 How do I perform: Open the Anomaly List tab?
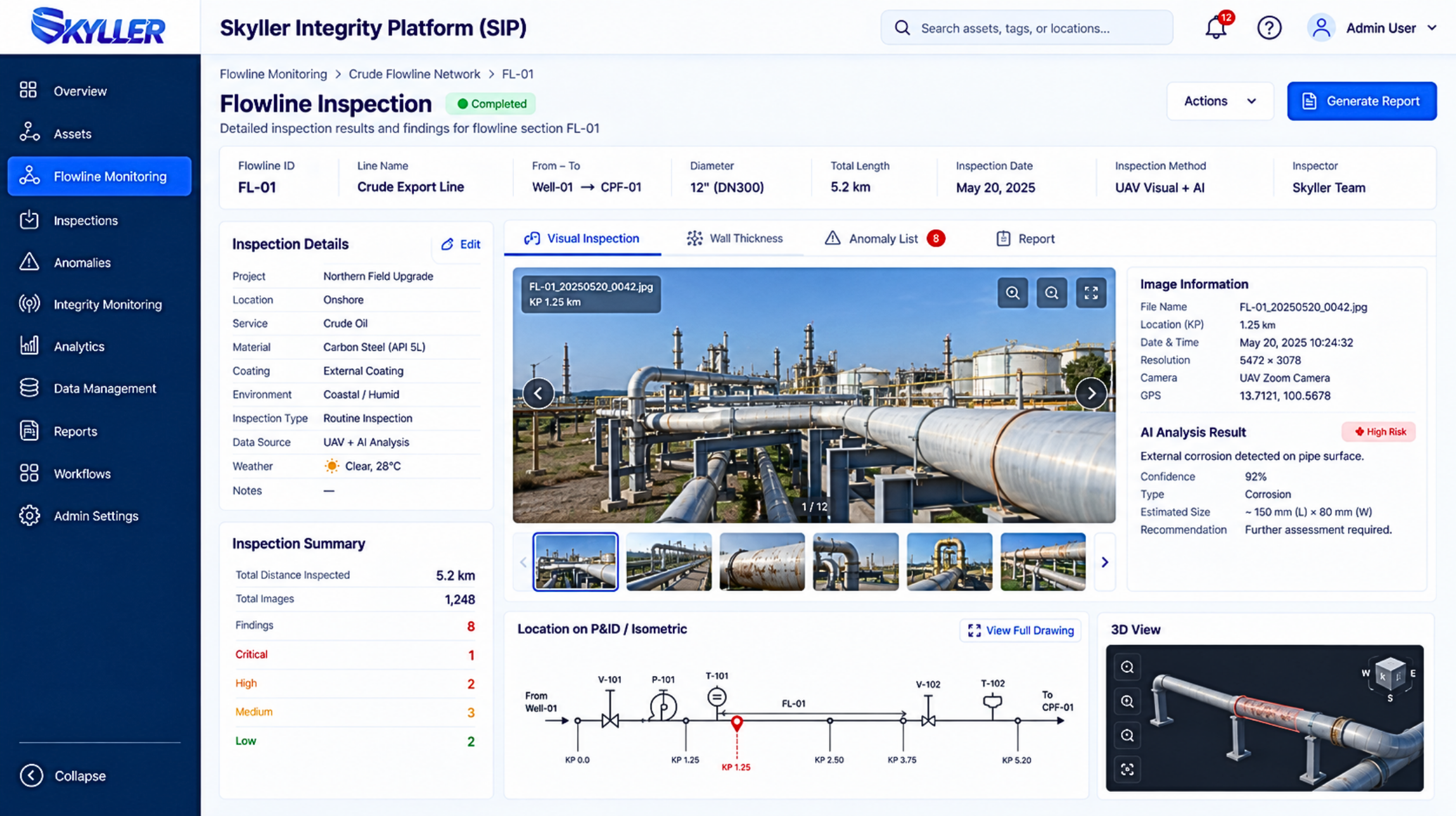point(884,239)
